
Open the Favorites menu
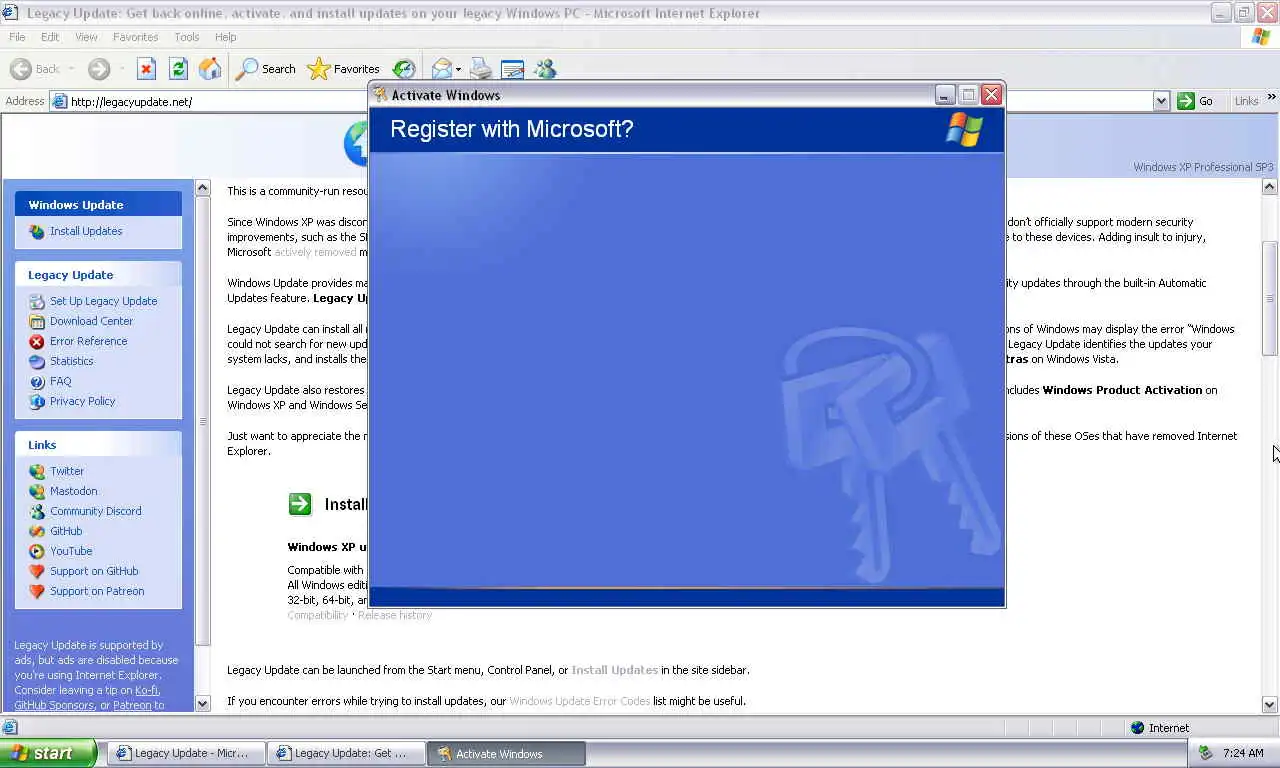point(135,37)
